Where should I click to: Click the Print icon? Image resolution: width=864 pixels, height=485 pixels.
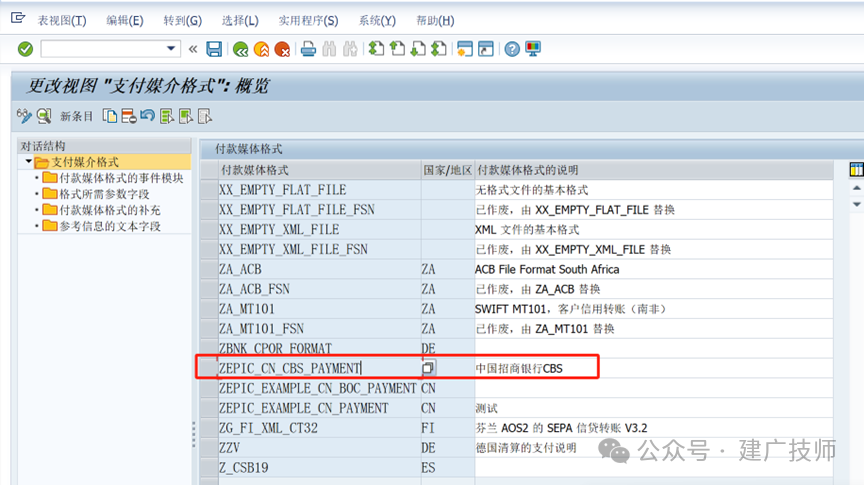click(309, 49)
